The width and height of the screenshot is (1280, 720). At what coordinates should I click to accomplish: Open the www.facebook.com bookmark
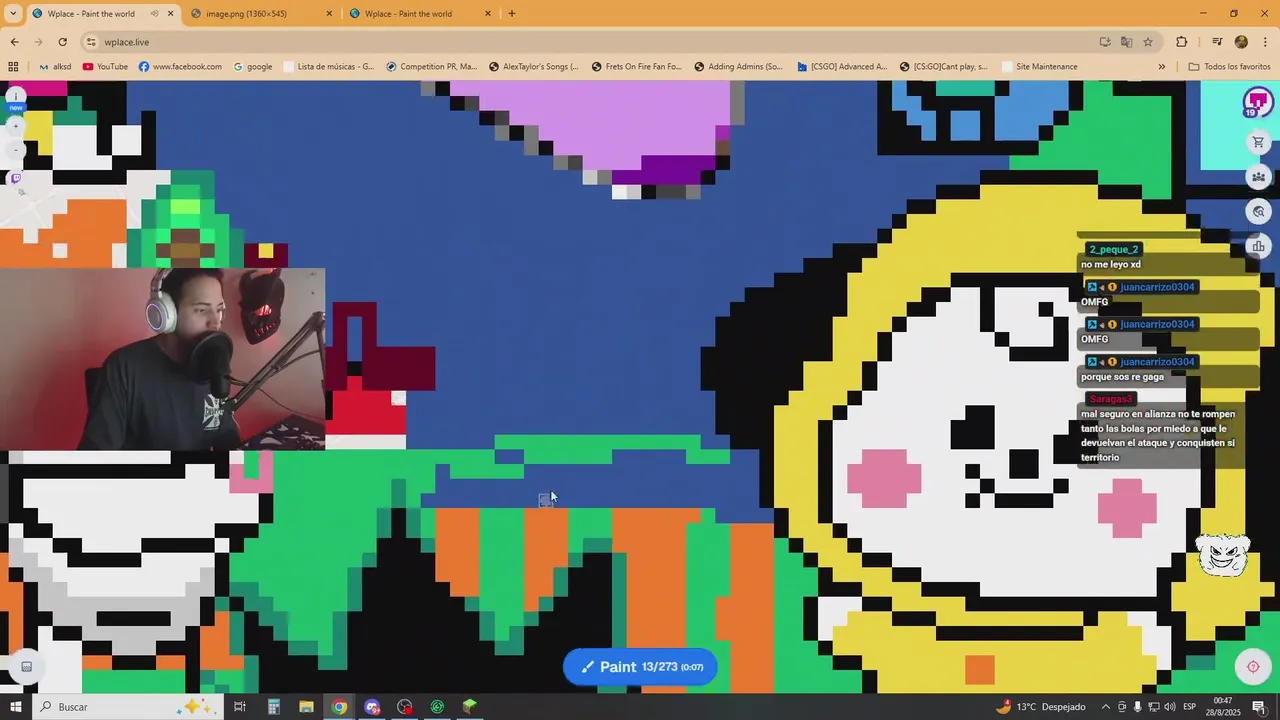tap(180, 67)
